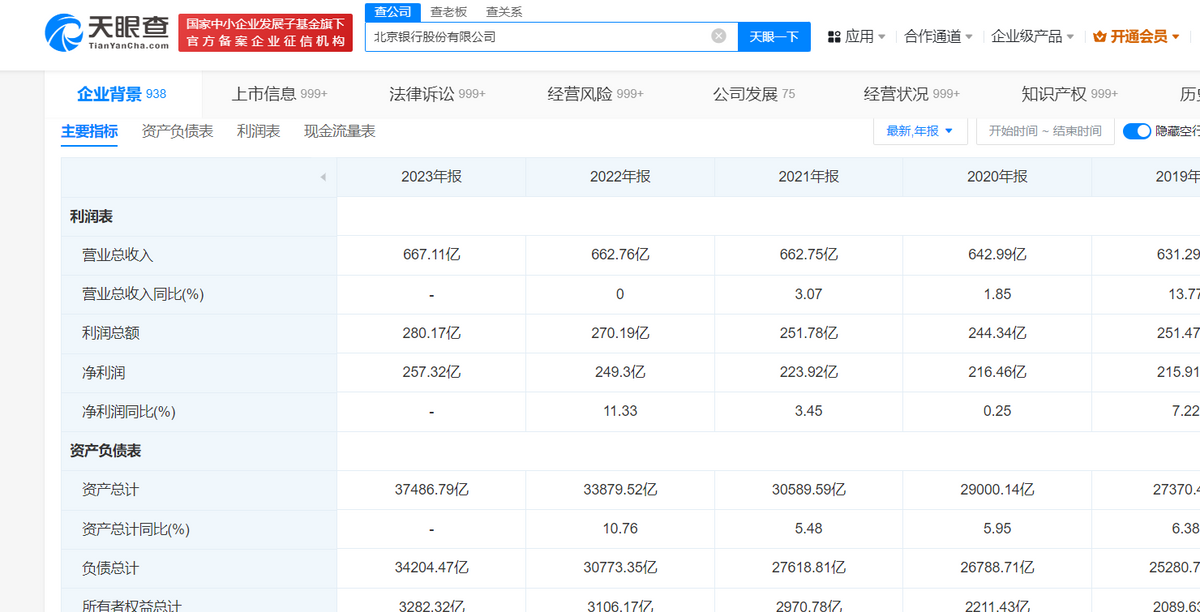Click the 利润总额 row label
Image resolution: width=1200 pixels, height=612 pixels.
[x=110, y=333]
